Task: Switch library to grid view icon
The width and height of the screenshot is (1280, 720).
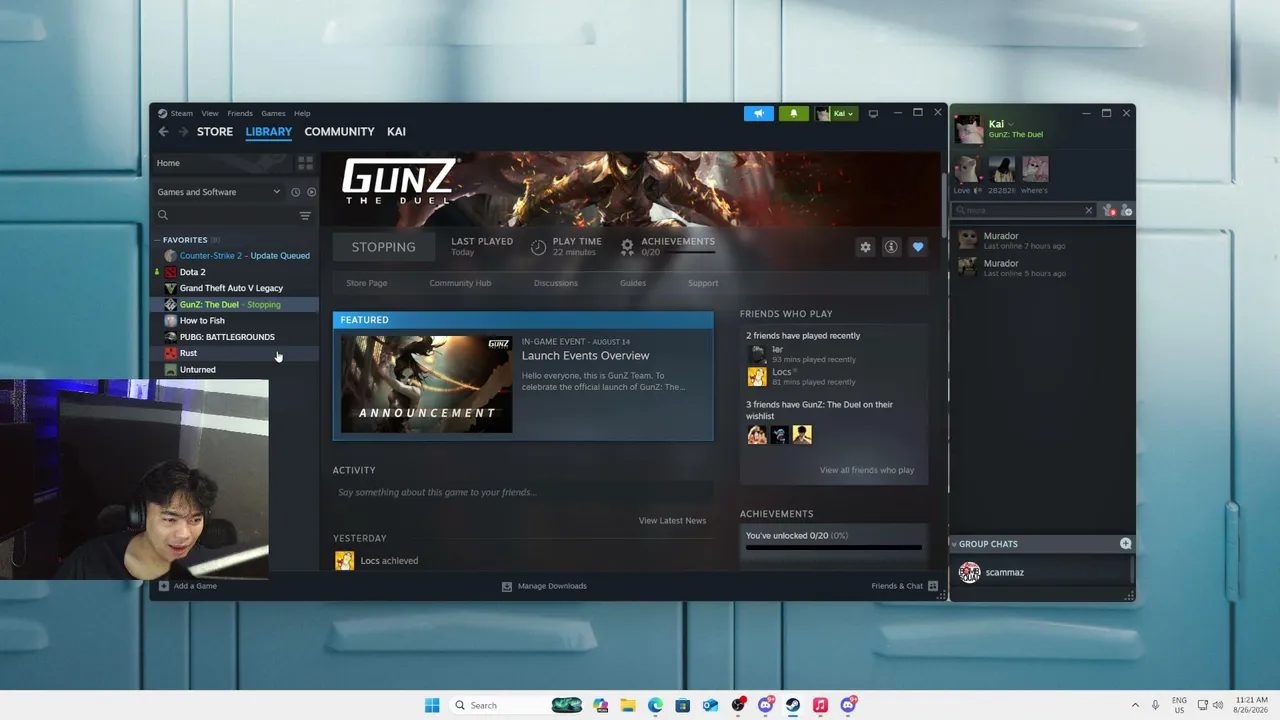Action: point(305,163)
